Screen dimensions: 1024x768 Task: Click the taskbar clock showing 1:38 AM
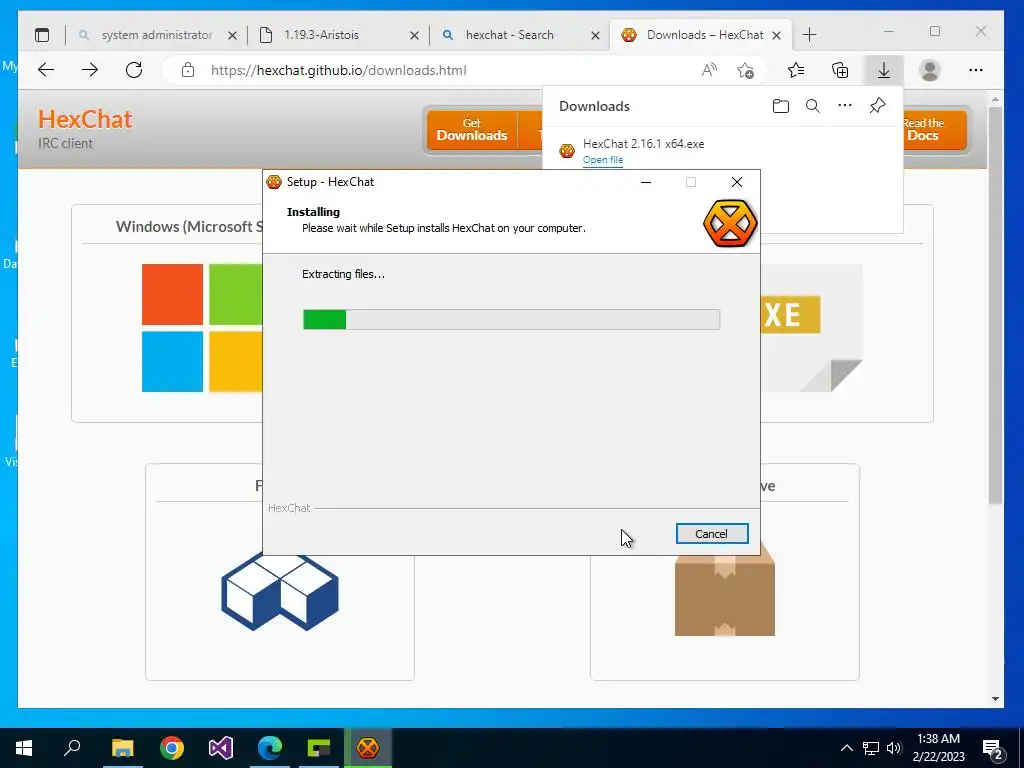[x=938, y=748]
